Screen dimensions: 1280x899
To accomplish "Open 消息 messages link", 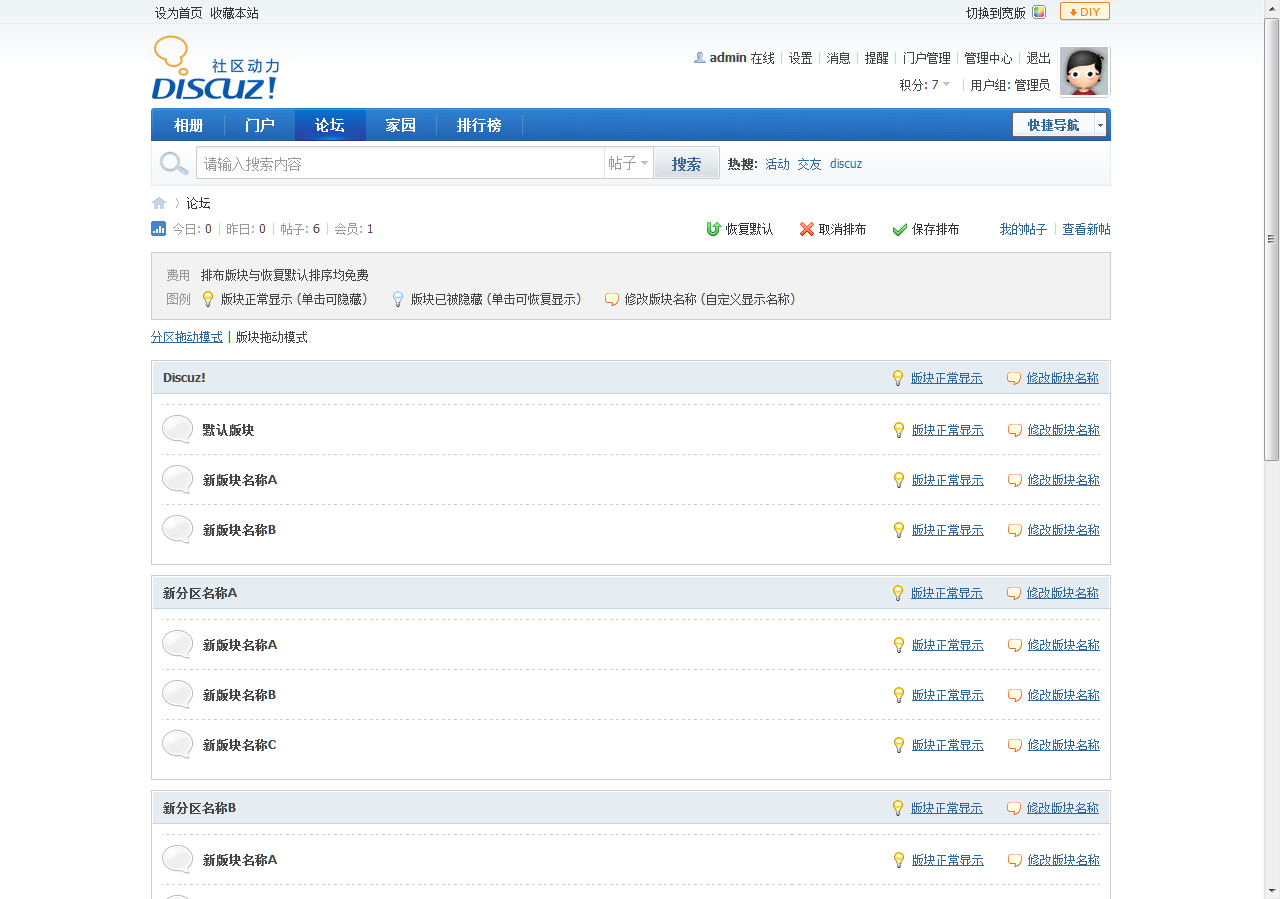I will tap(838, 58).
